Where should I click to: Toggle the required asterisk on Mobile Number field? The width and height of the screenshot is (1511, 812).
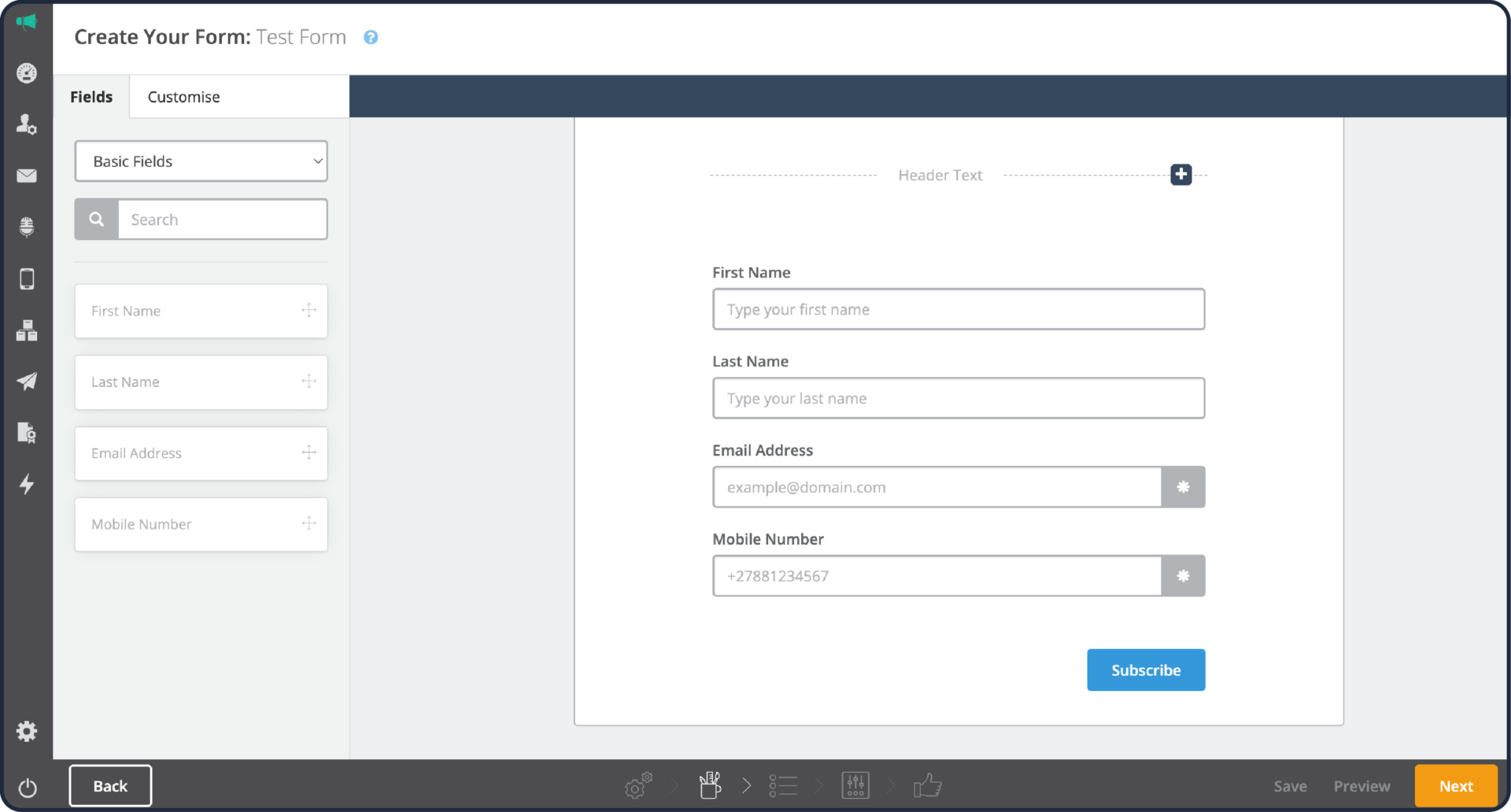pyautogui.click(x=1183, y=575)
